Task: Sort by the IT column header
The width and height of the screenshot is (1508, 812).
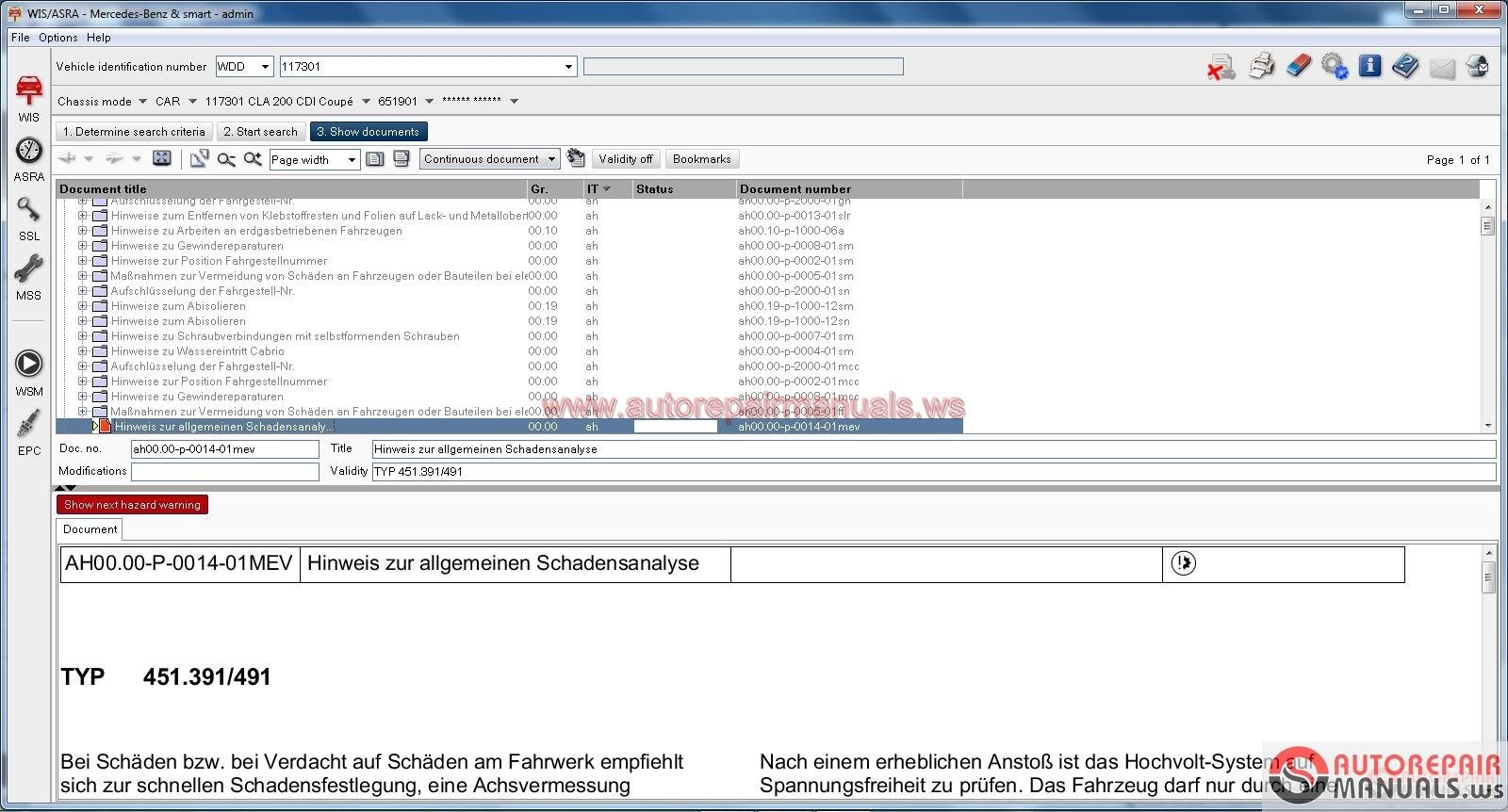Action: tap(608, 189)
